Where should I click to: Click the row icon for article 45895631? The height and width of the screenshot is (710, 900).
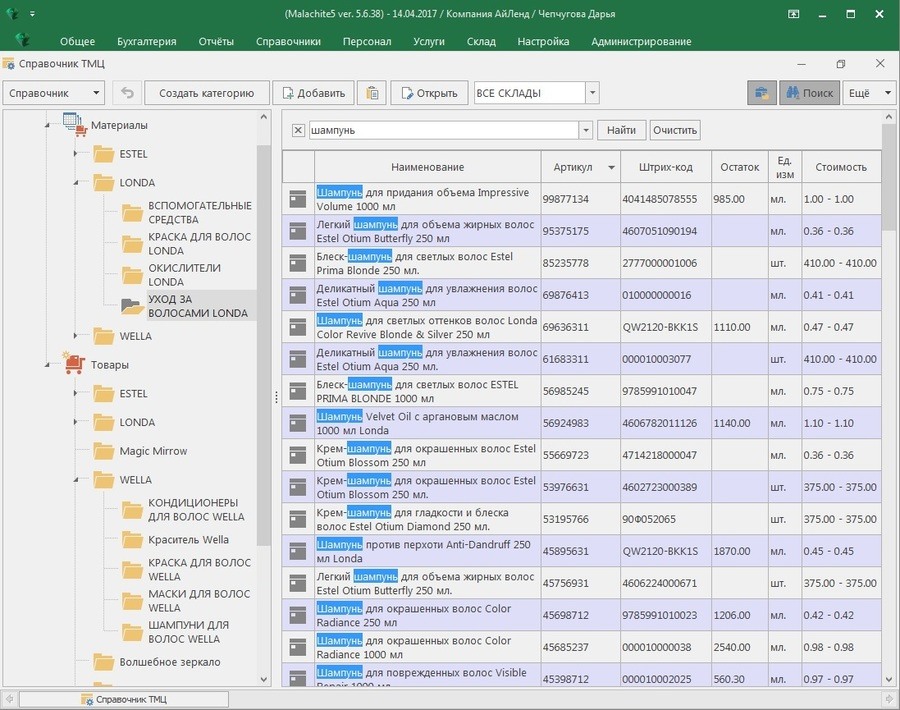298,551
